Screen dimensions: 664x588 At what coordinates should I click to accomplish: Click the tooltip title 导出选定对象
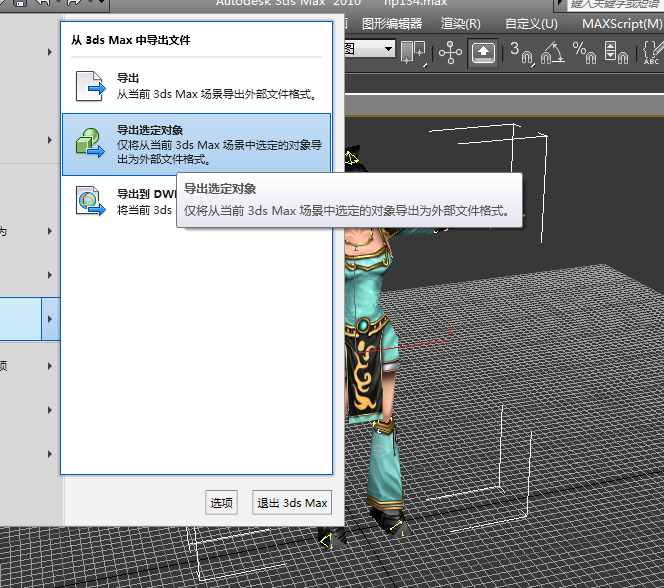pyautogui.click(x=220, y=189)
